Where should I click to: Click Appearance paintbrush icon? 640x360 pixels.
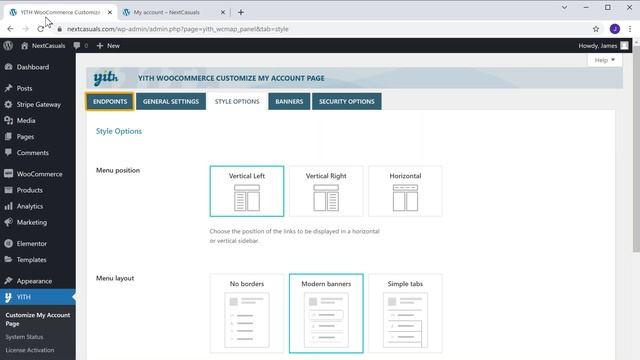coord(9,281)
